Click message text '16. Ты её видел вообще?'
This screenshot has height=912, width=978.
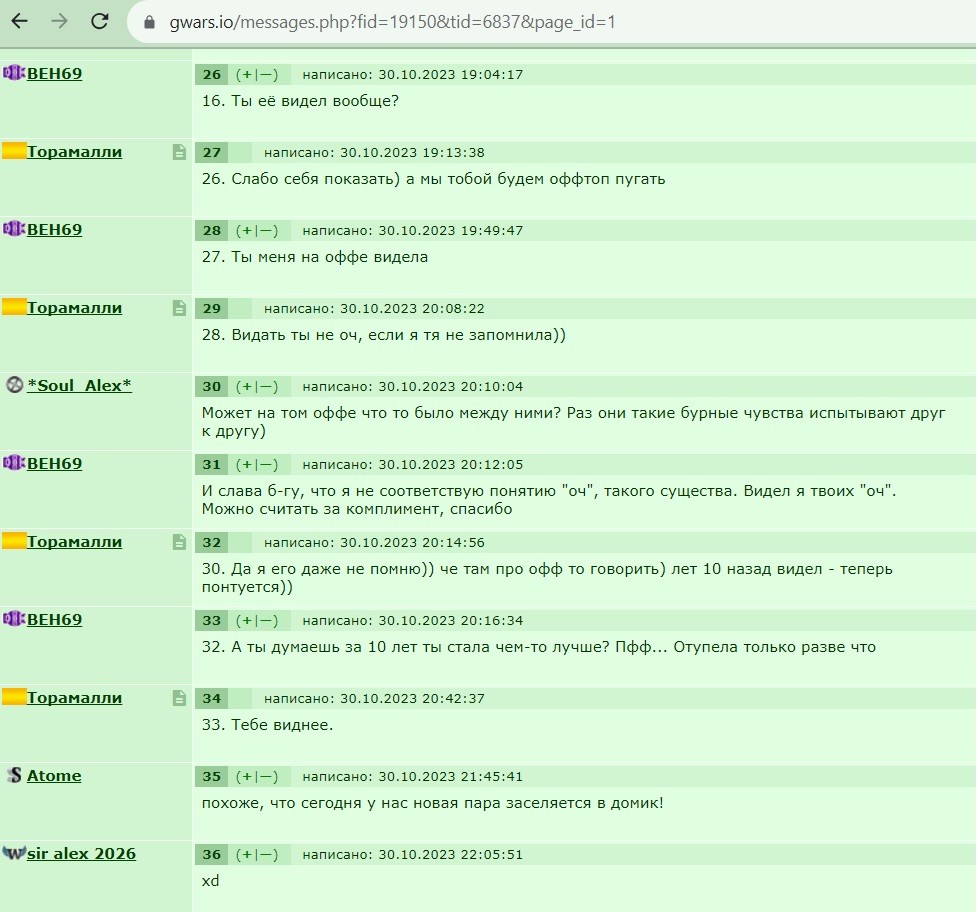point(300,100)
